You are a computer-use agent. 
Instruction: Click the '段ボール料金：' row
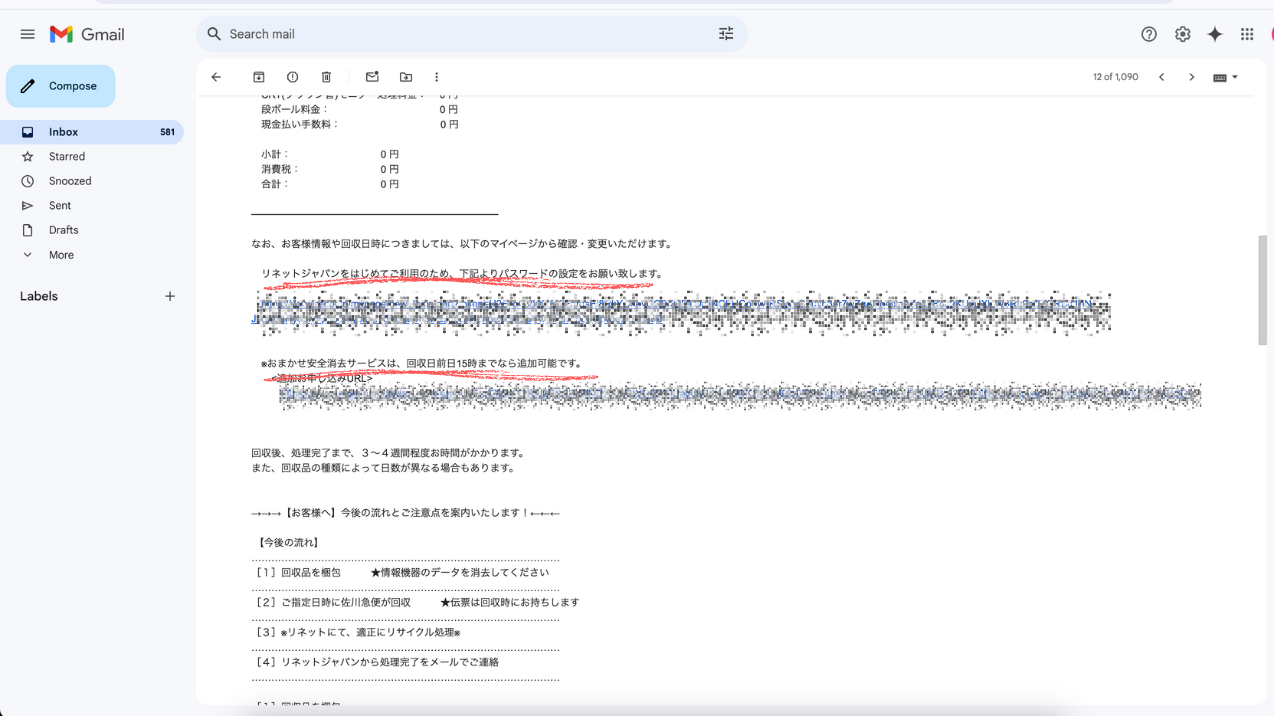360,110
